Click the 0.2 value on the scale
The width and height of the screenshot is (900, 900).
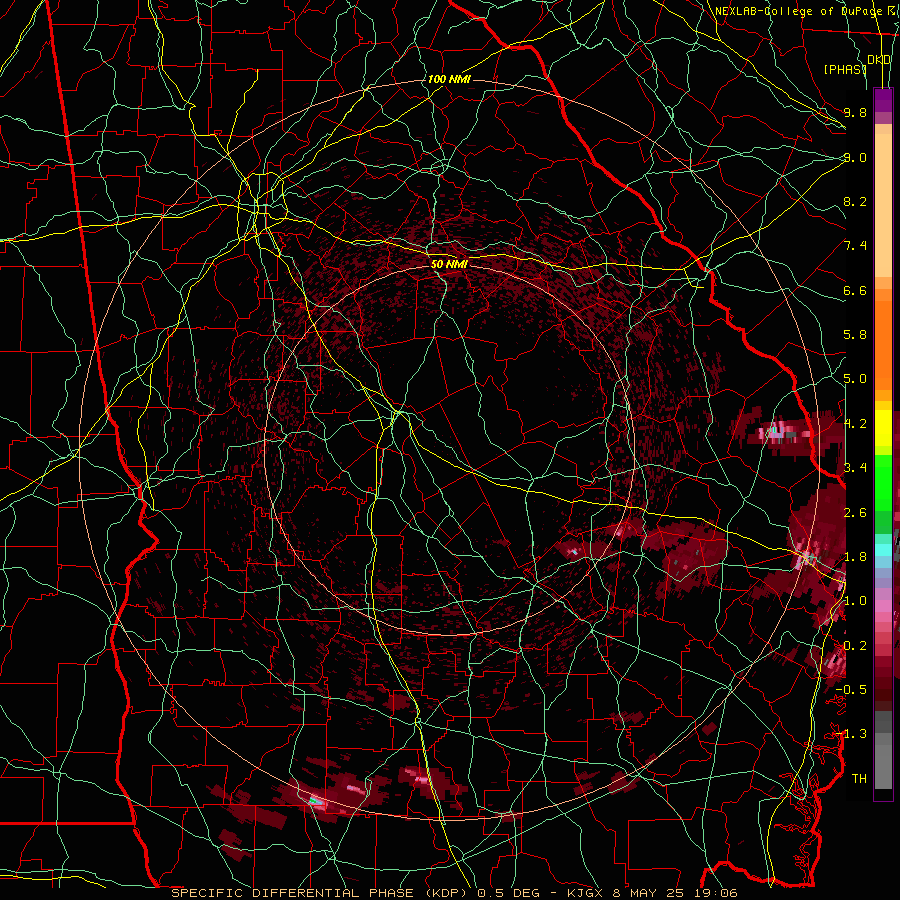coord(855,646)
